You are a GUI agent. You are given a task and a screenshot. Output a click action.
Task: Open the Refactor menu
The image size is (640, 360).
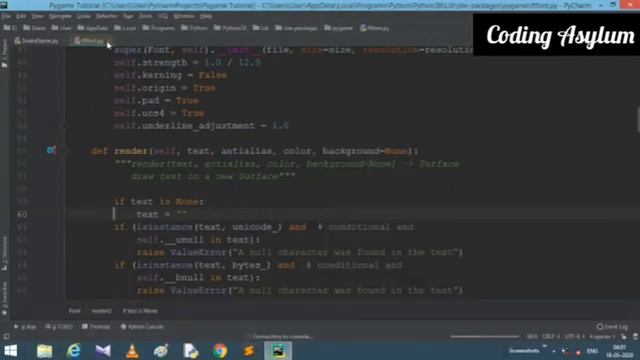coord(107,16)
